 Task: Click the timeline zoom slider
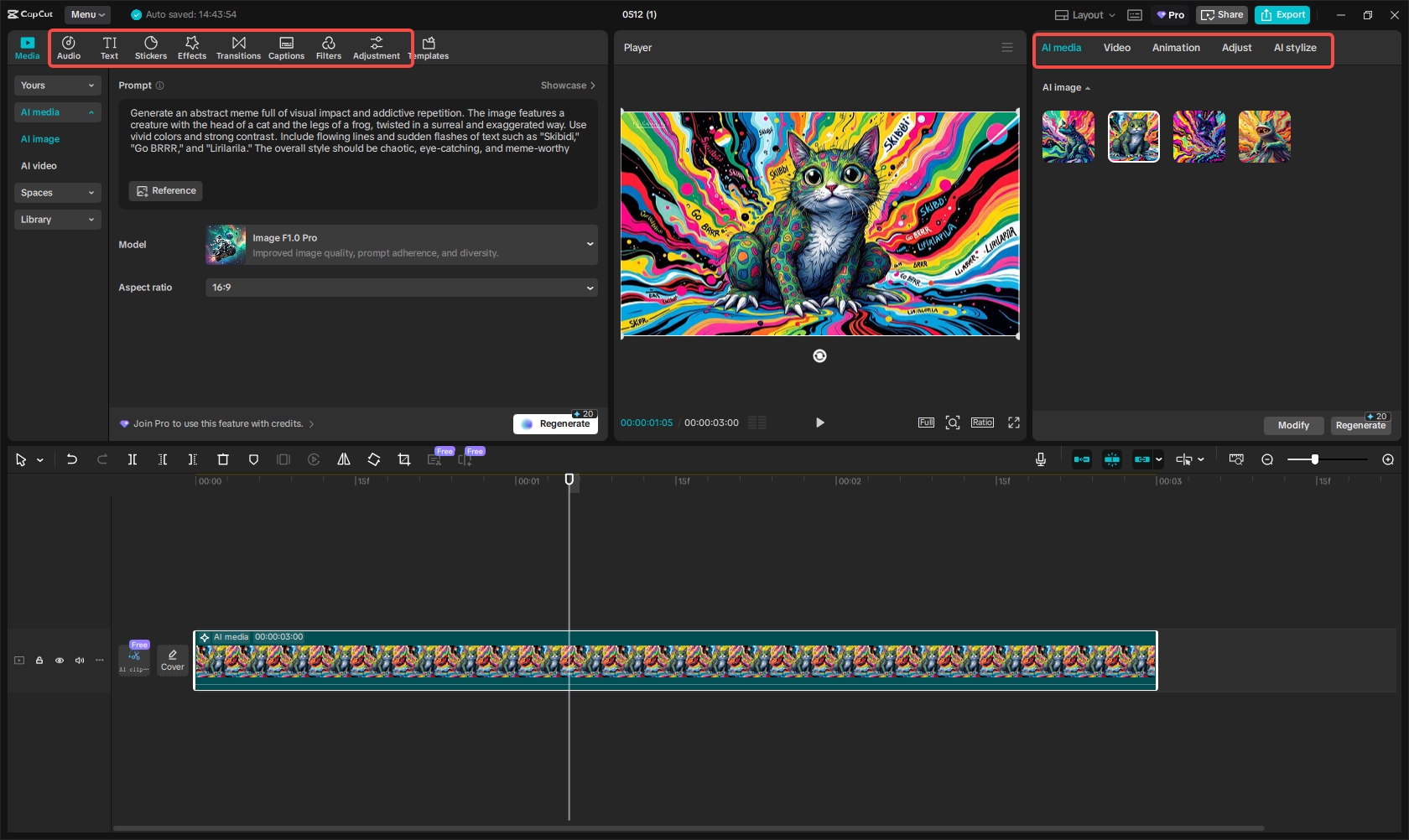(1314, 459)
